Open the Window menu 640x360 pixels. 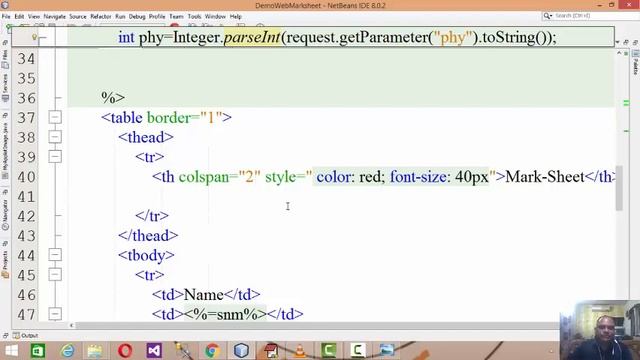click(215, 16)
